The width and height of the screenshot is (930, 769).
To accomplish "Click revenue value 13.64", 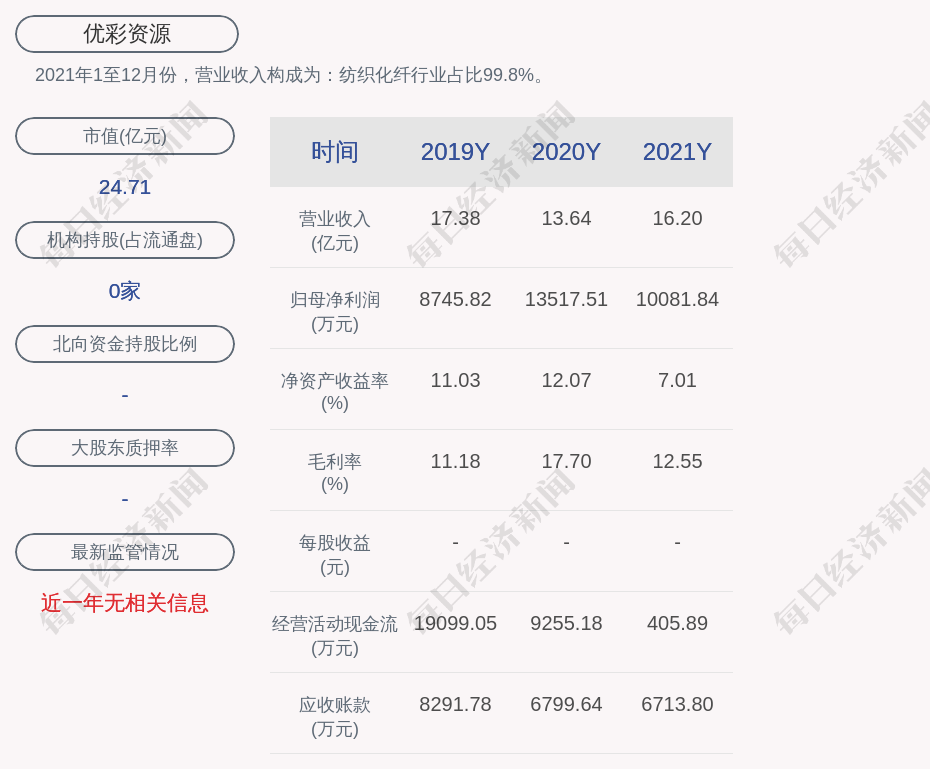I will click(566, 218).
